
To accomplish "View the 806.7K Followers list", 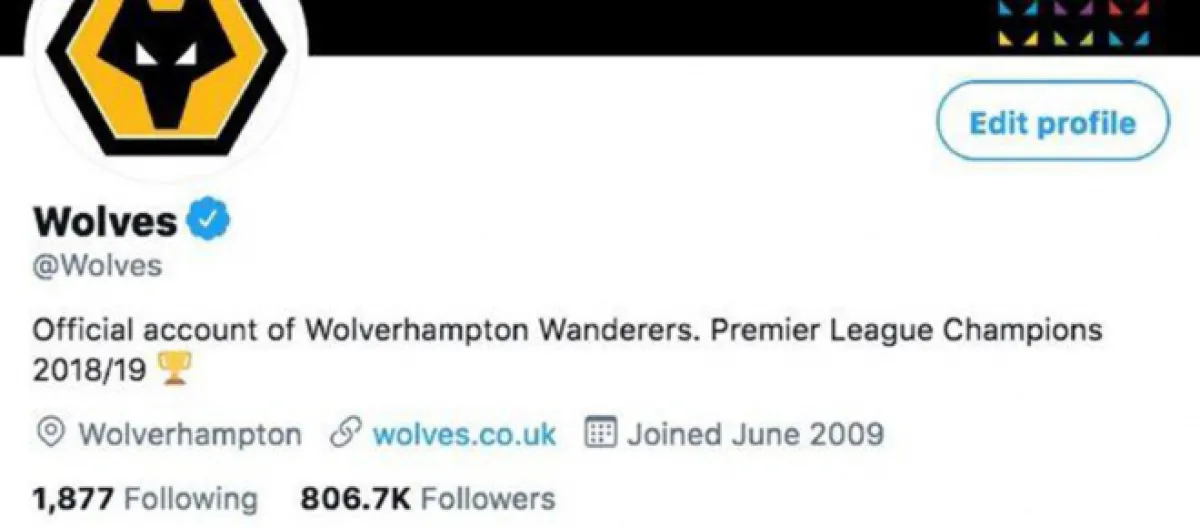I will [427, 497].
